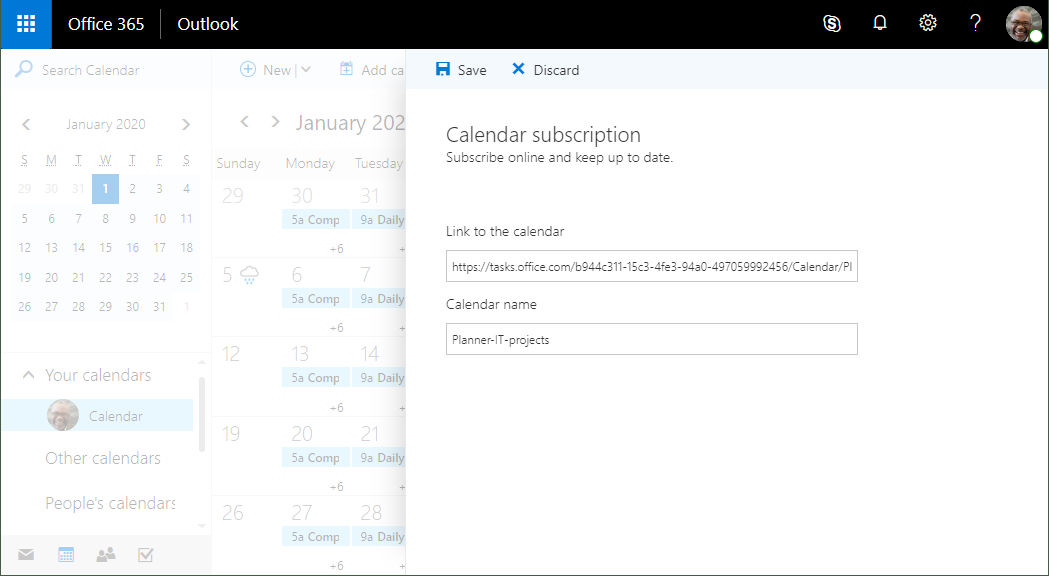Go to next month in mini calendar
The width and height of the screenshot is (1049, 576).
(x=186, y=125)
